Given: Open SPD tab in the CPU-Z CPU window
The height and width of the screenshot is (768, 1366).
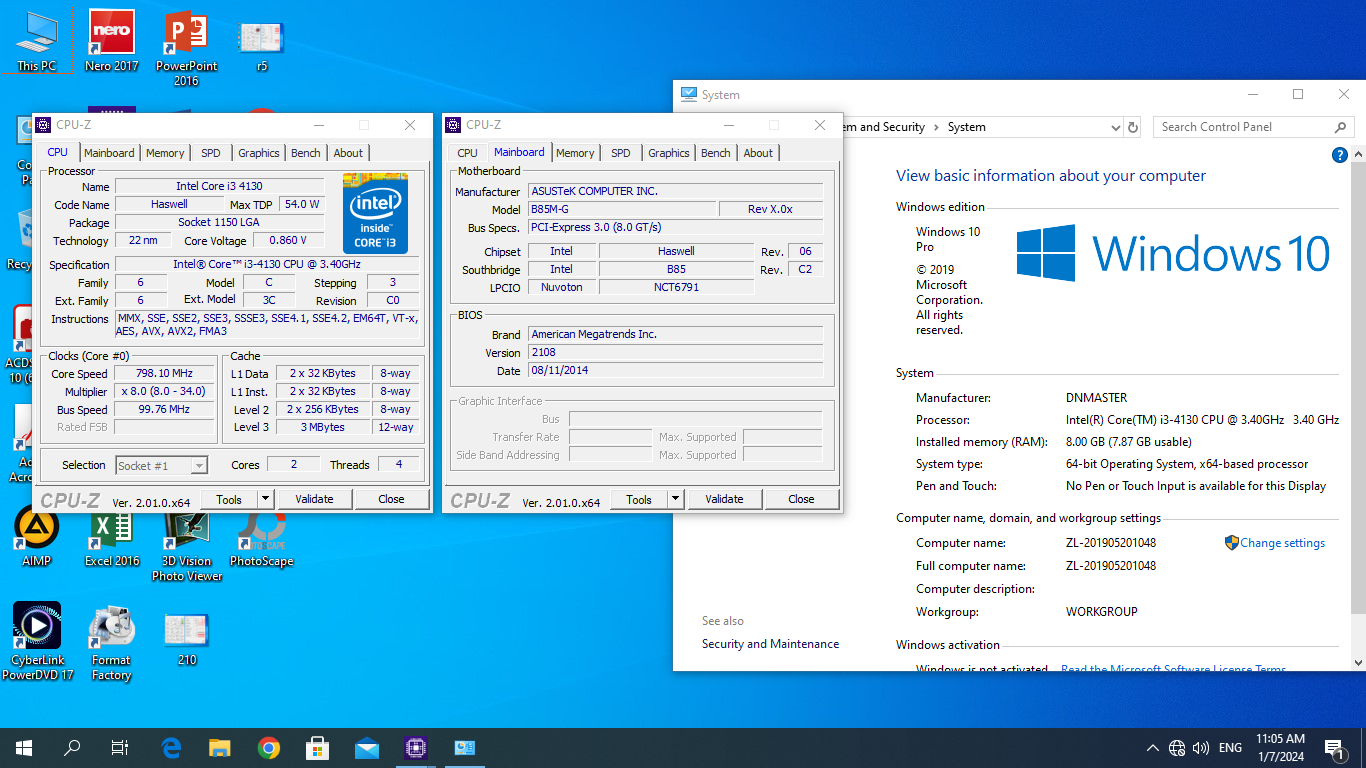Looking at the screenshot, I should [x=210, y=153].
